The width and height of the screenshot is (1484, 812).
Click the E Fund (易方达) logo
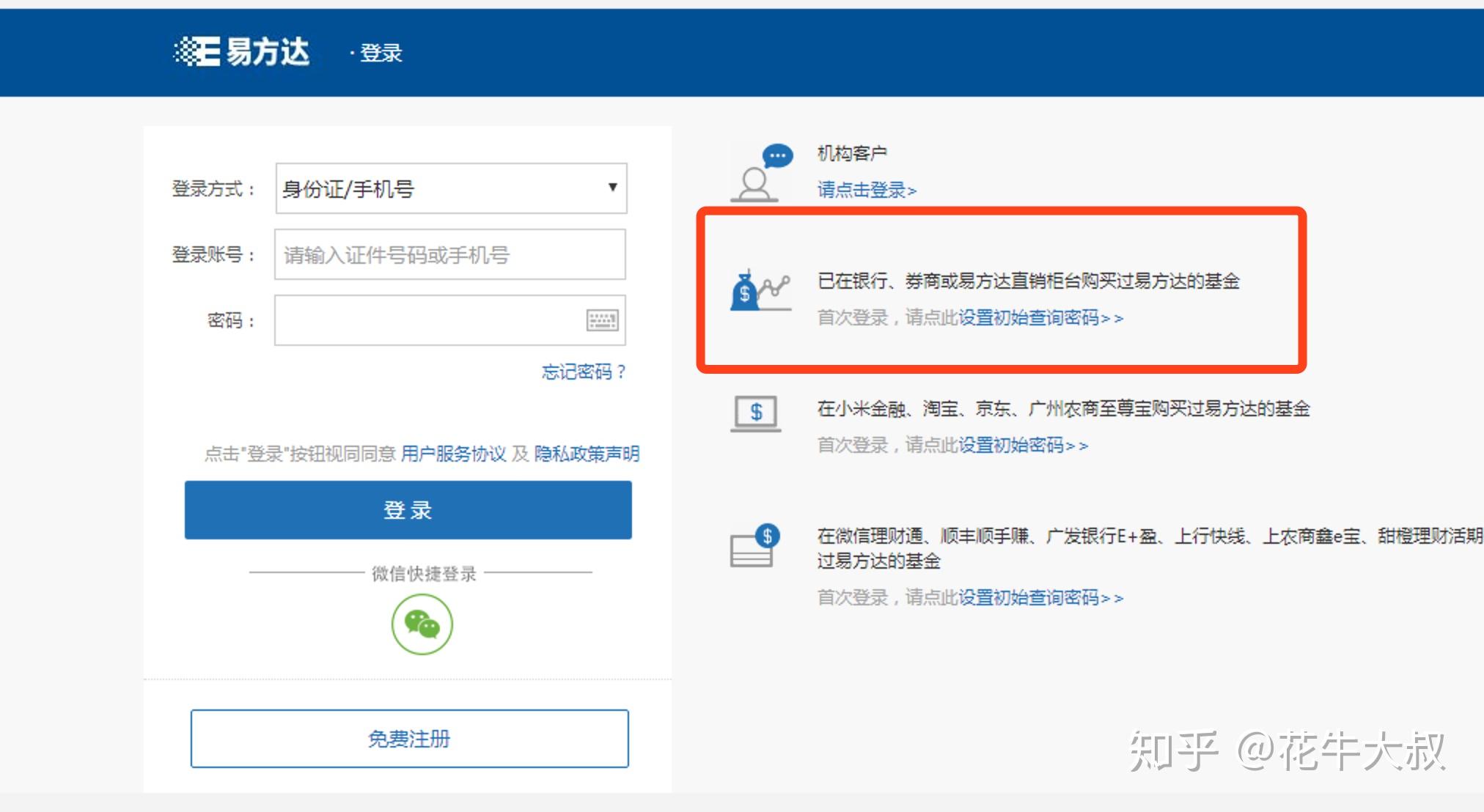(x=241, y=52)
